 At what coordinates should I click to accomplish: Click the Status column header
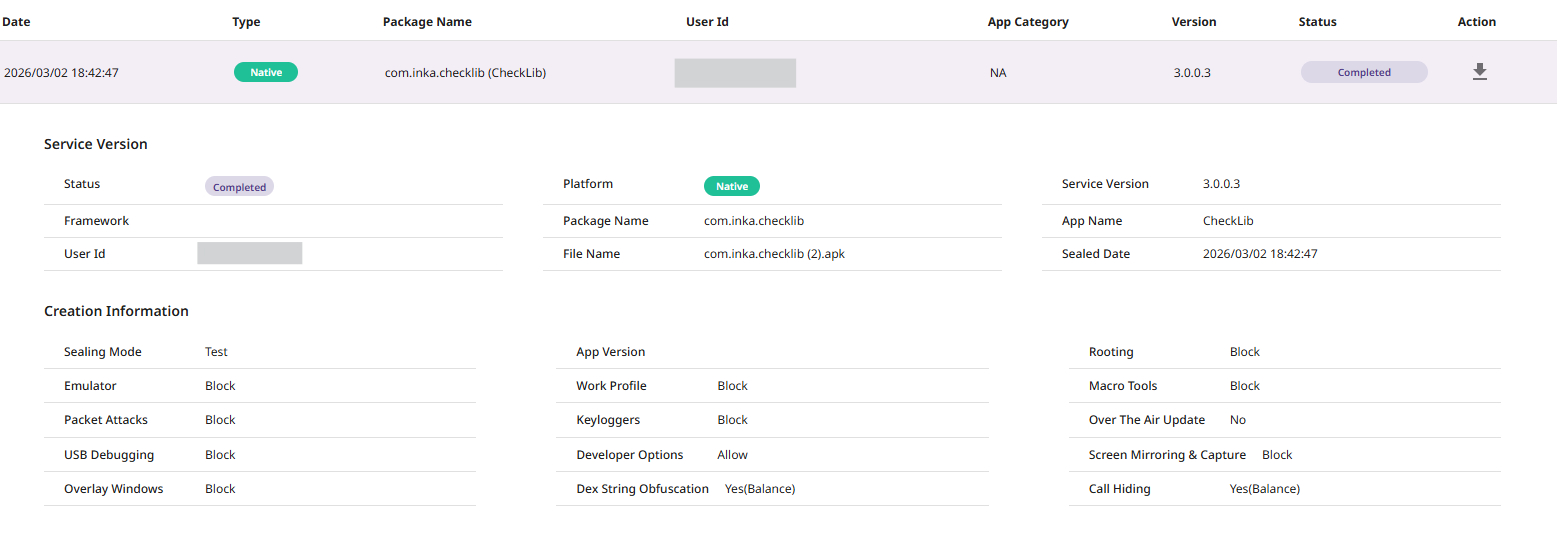coord(1317,22)
